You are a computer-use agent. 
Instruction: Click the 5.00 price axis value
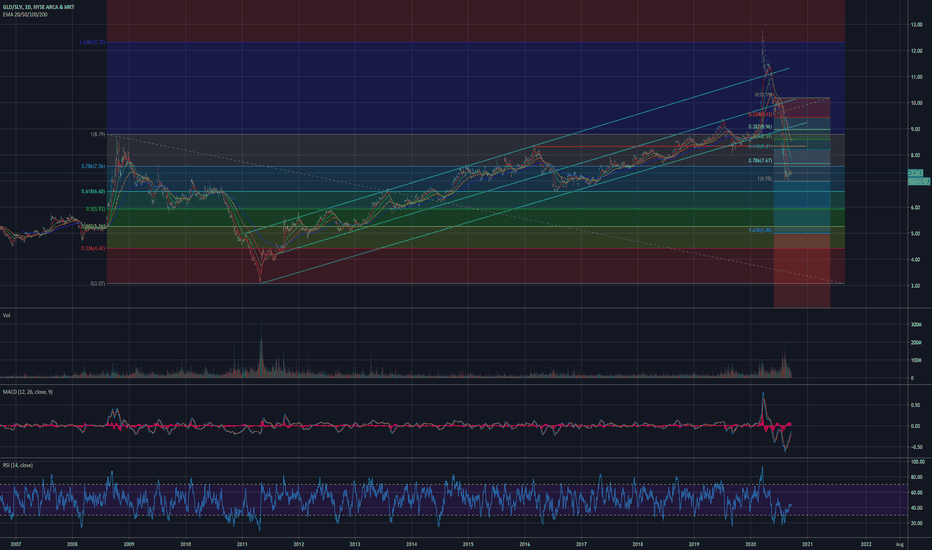coord(916,234)
